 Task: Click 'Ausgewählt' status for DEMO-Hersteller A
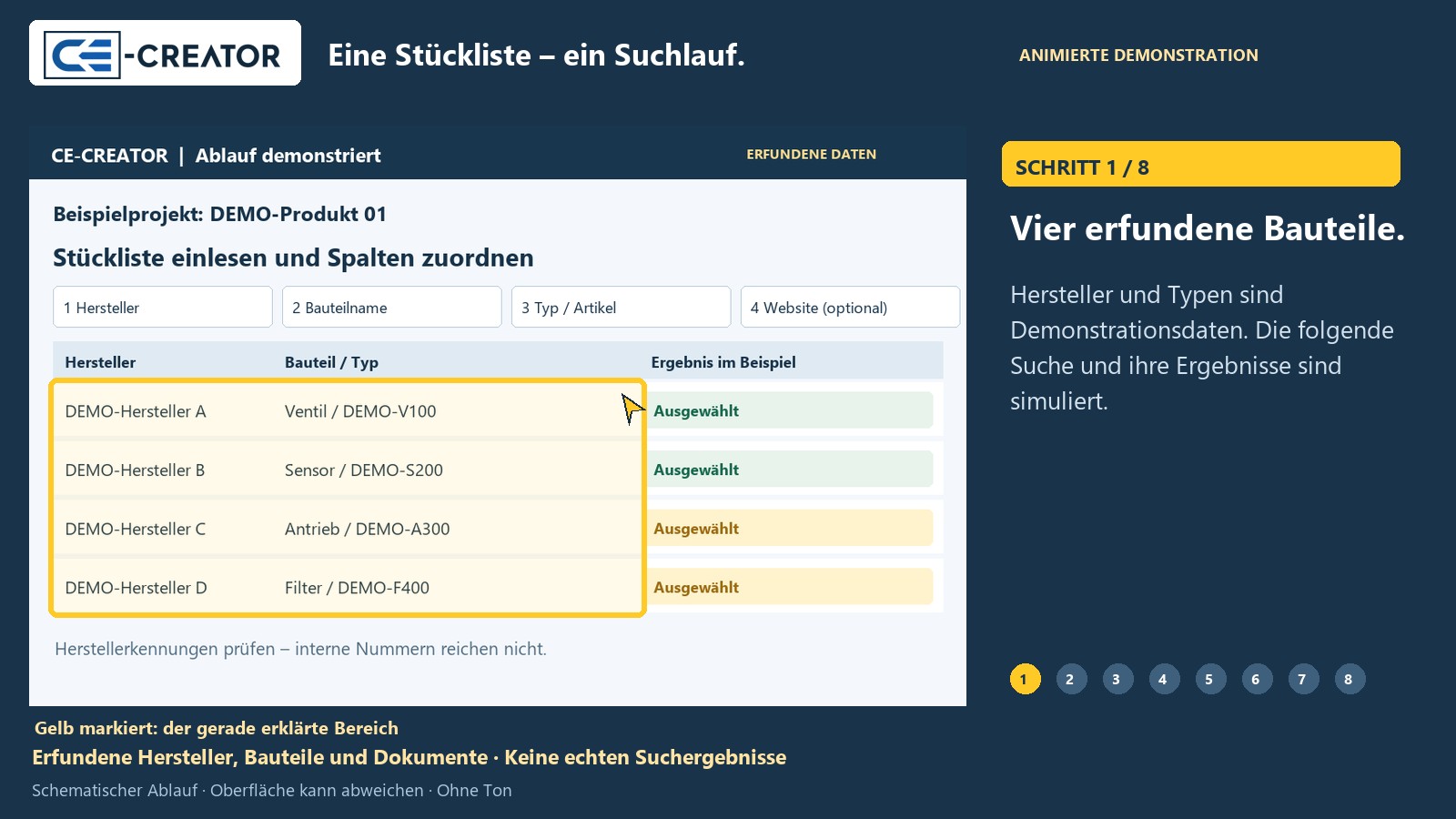[790, 410]
